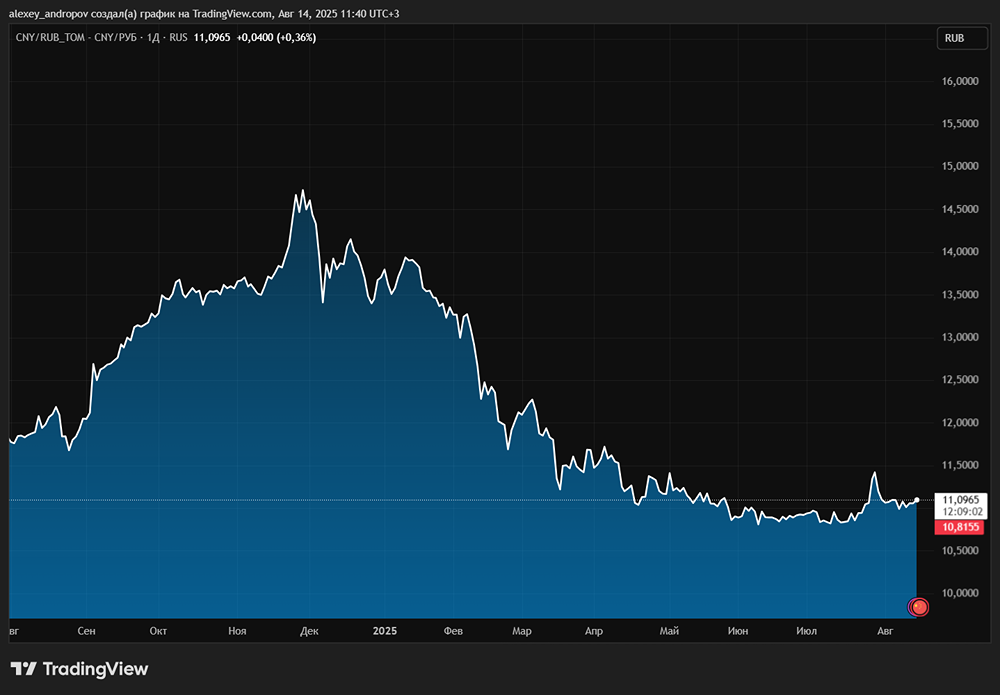1000x695 pixels.
Task: Click the 16,0000 price axis label
Action: 960,81
